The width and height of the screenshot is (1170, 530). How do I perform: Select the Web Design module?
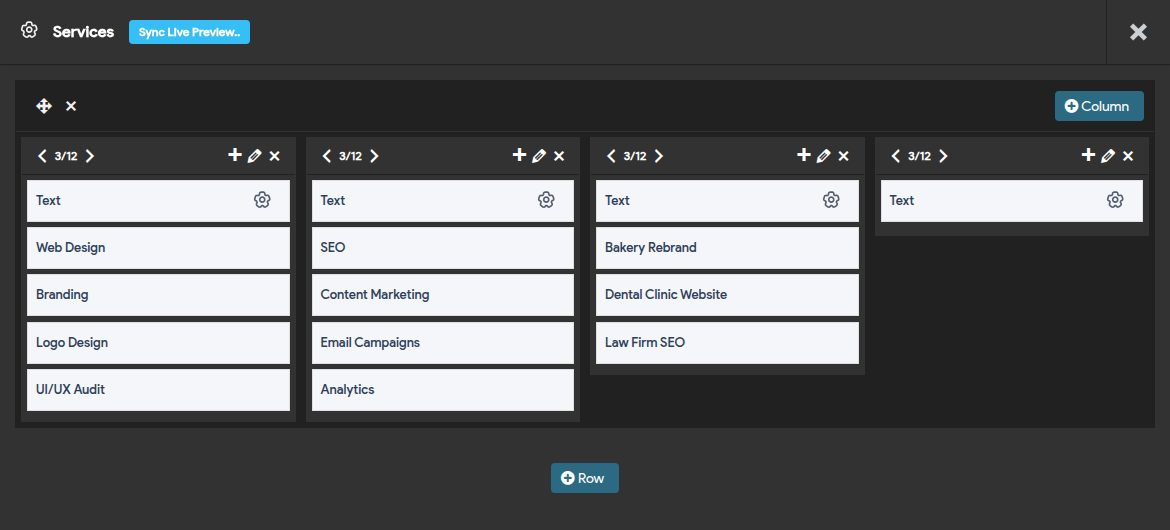pyautogui.click(x=158, y=248)
